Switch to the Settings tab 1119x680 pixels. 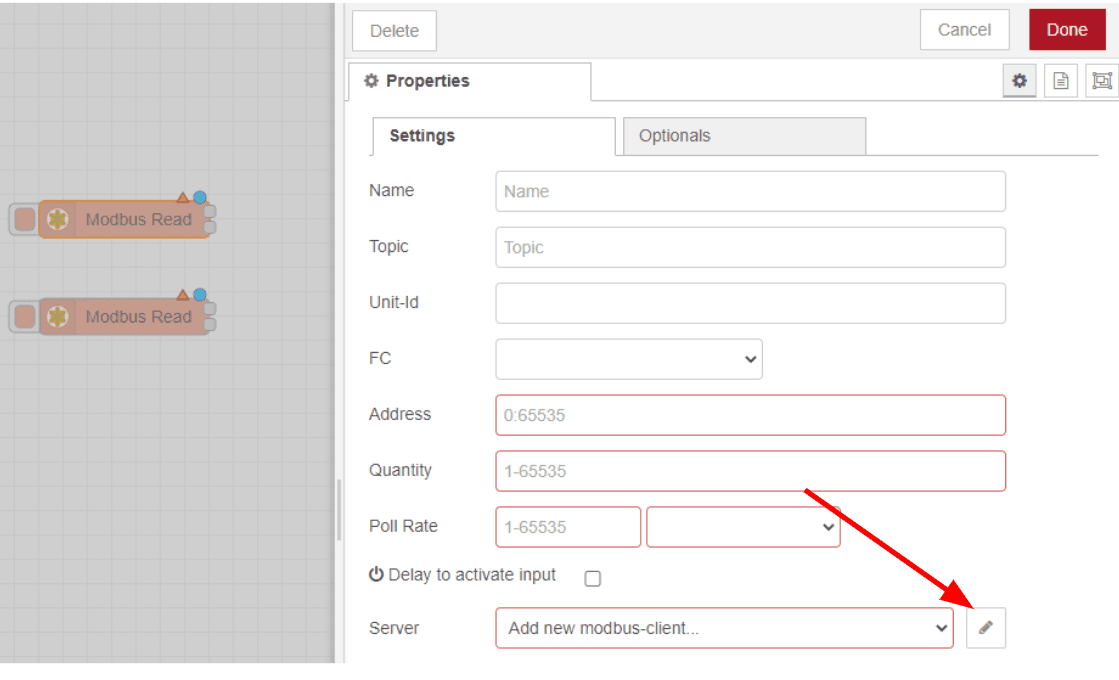420,135
